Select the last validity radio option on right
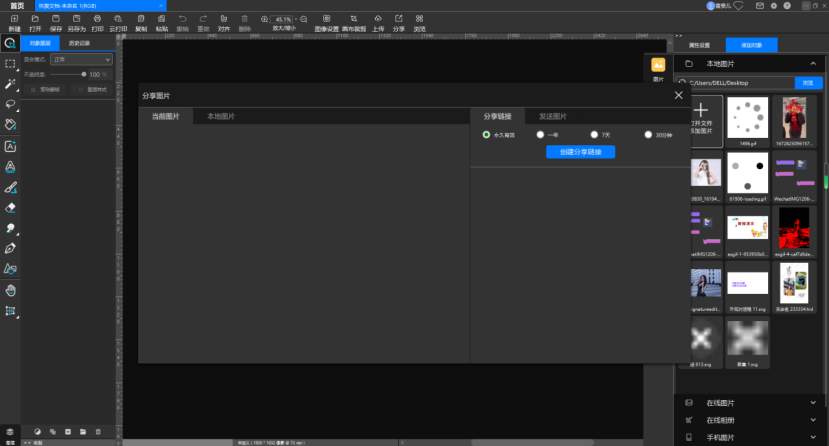The width and height of the screenshot is (829, 446). (x=648, y=135)
